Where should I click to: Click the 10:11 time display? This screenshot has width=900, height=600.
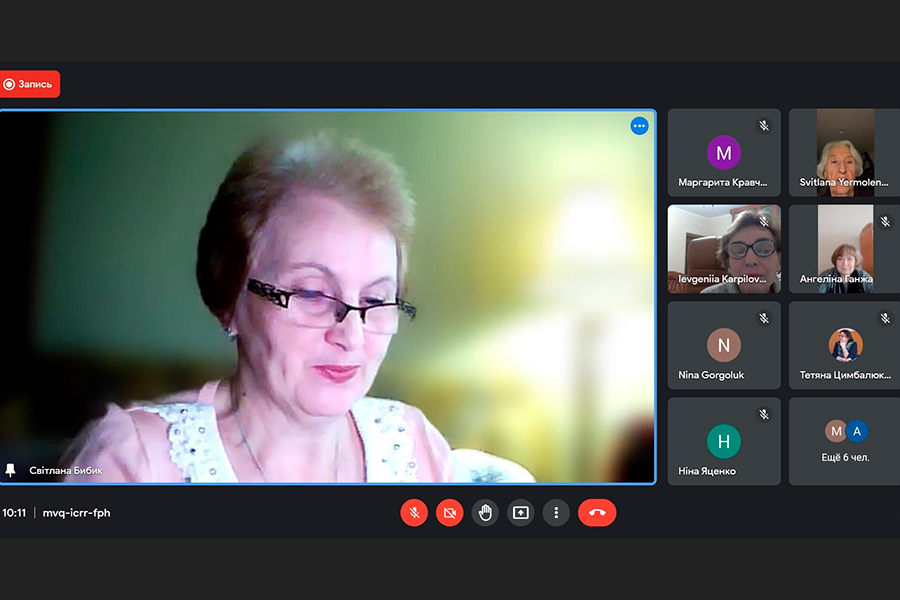coord(14,513)
